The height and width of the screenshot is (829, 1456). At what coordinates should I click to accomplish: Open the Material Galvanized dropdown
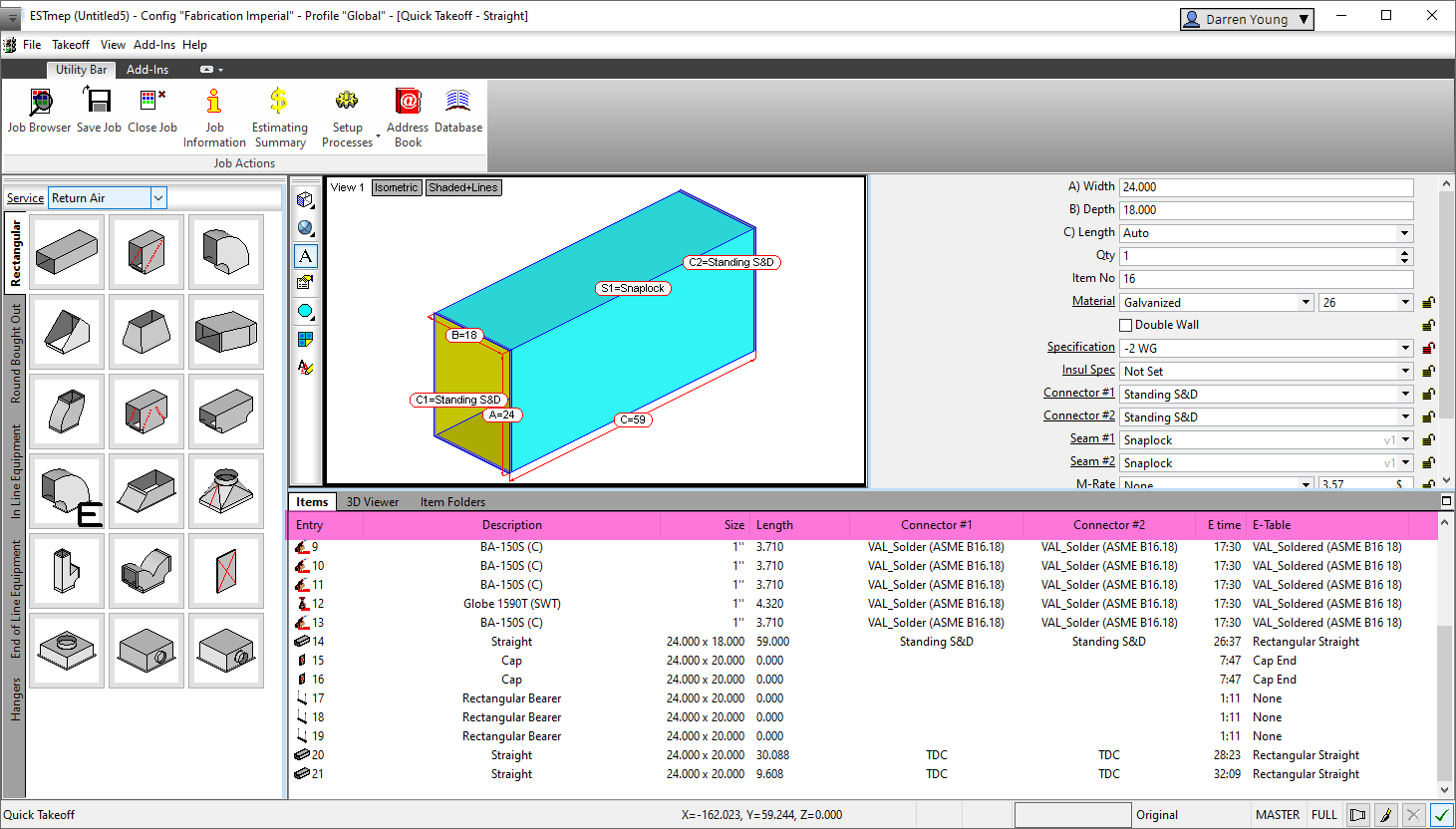[1306, 303]
